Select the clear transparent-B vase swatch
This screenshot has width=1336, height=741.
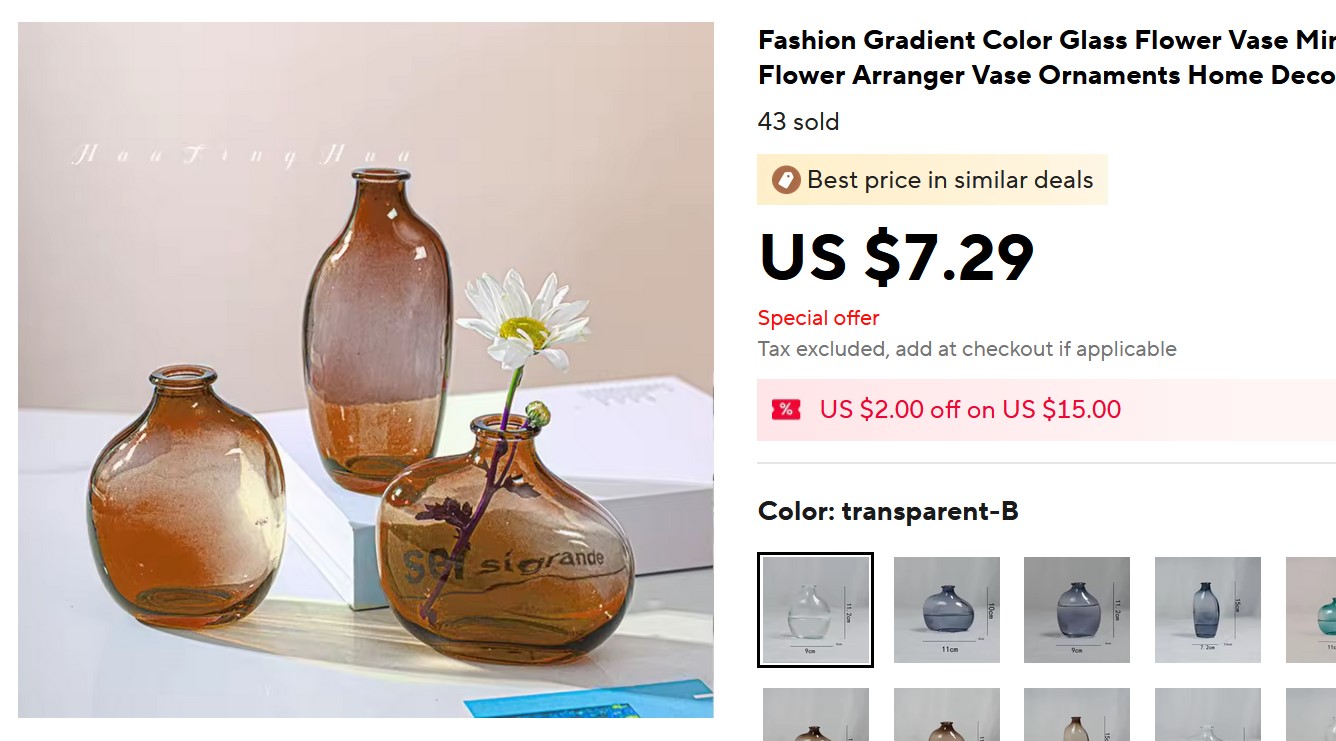pos(815,610)
